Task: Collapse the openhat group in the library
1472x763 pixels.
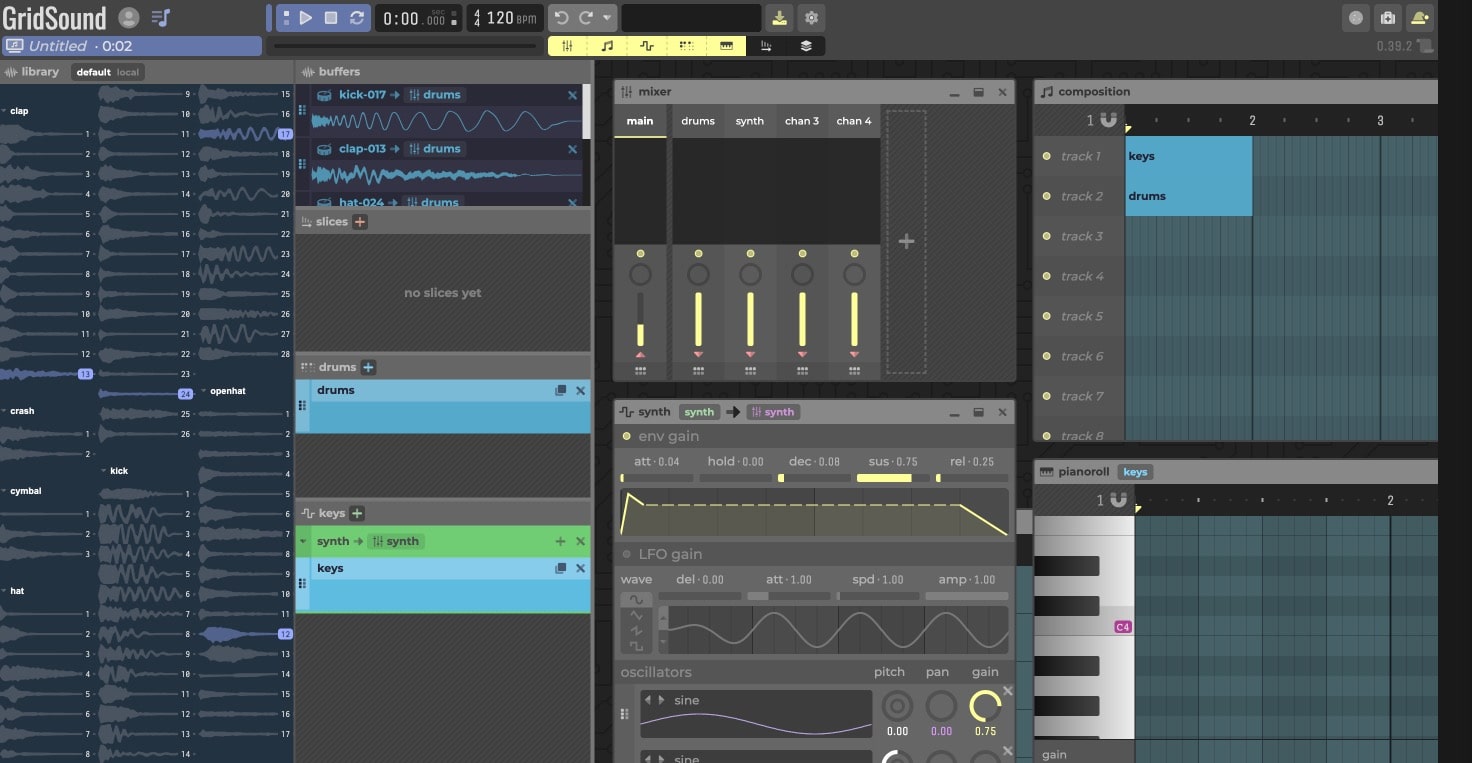Action: coord(202,391)
